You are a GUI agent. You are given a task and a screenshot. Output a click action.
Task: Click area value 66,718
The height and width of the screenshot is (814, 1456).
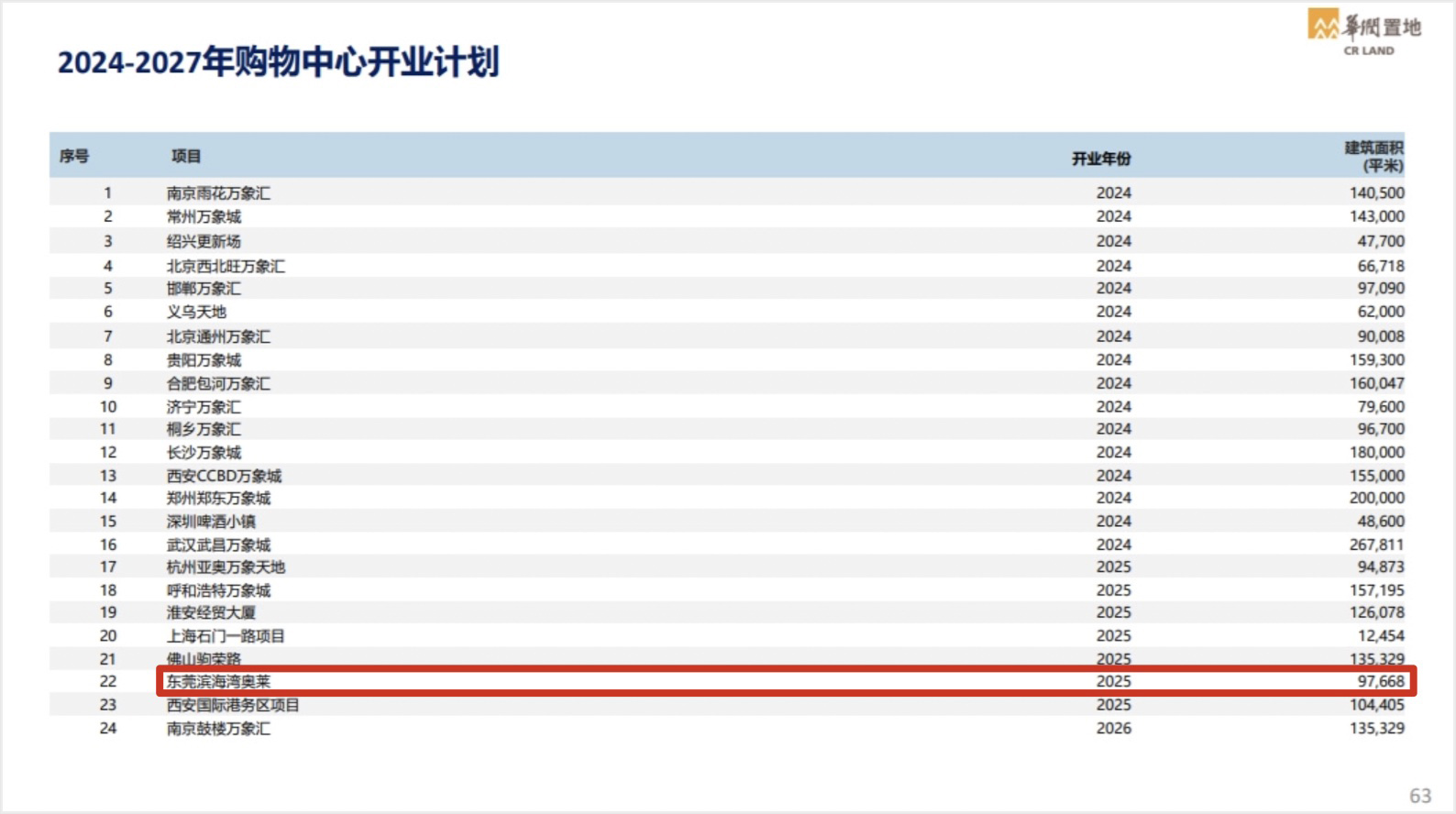point(1381,266)
